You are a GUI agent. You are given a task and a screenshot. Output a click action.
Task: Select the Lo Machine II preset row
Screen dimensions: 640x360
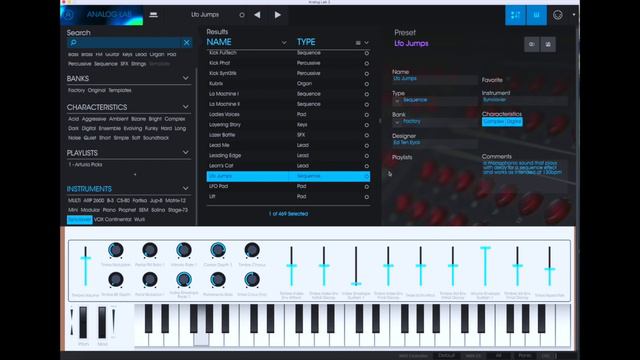pos(288,104)
